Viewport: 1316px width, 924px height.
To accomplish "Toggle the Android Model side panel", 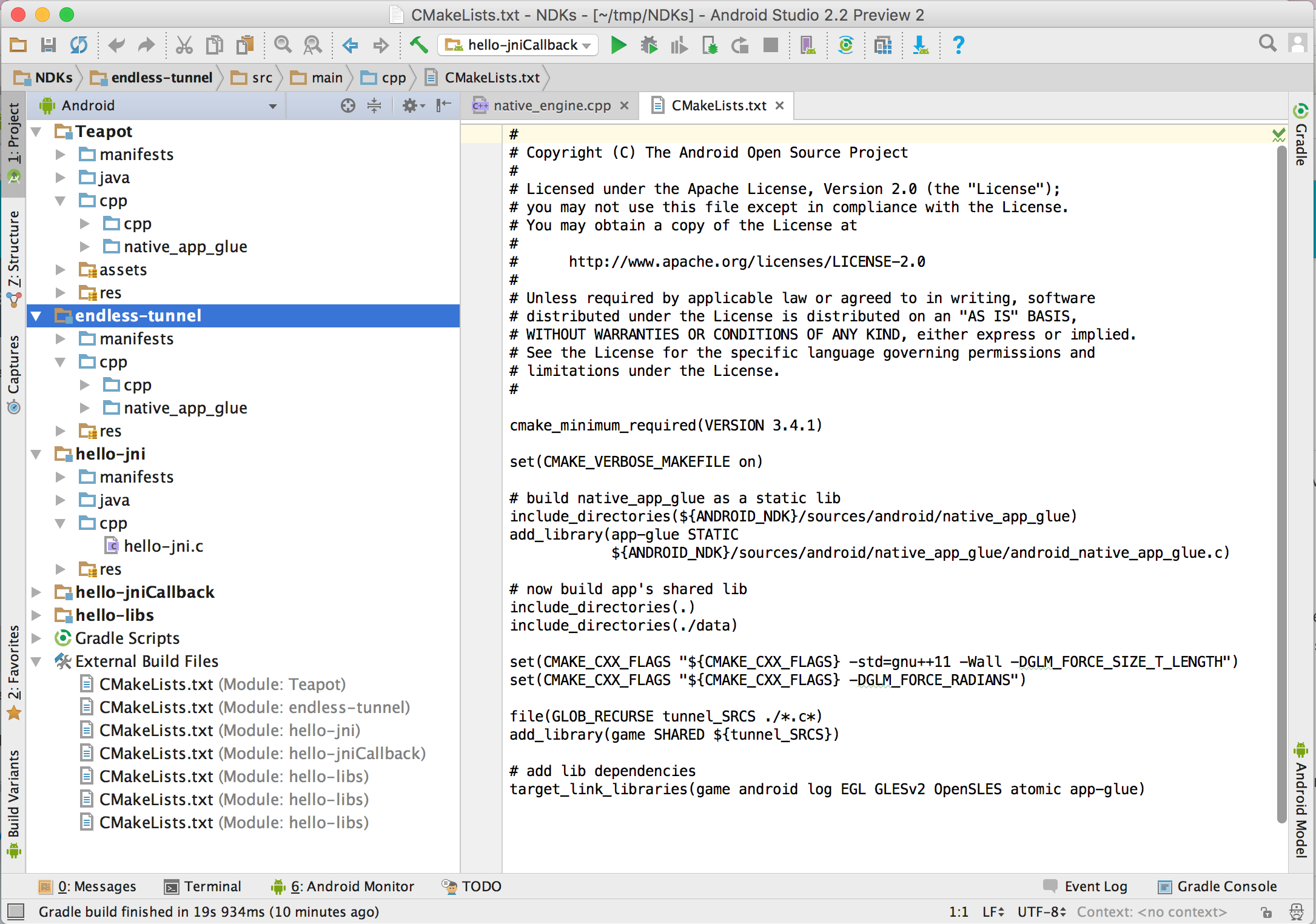I will coord(1301,799).
